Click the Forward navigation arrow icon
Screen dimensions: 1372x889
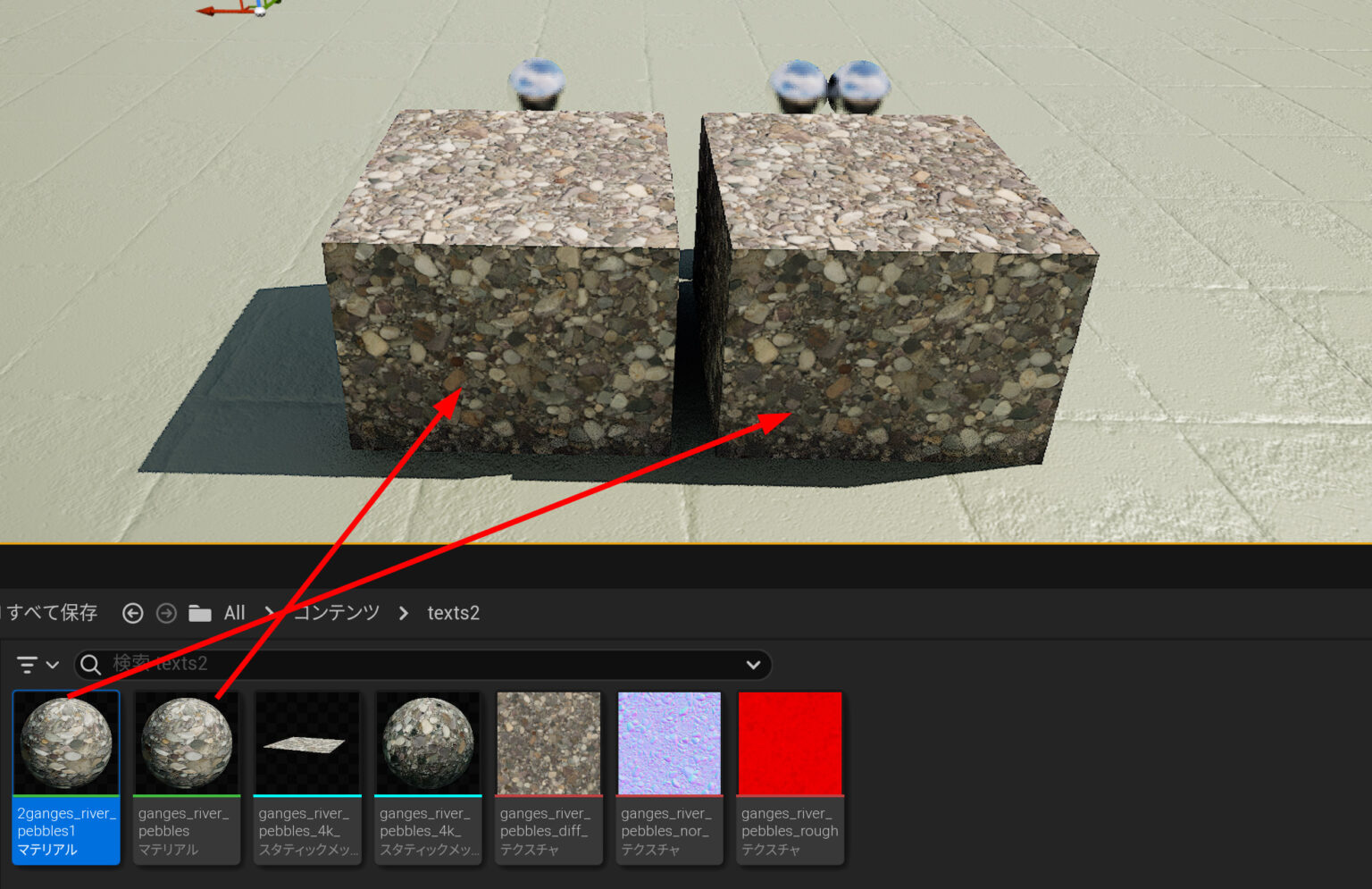coord(166,613)
